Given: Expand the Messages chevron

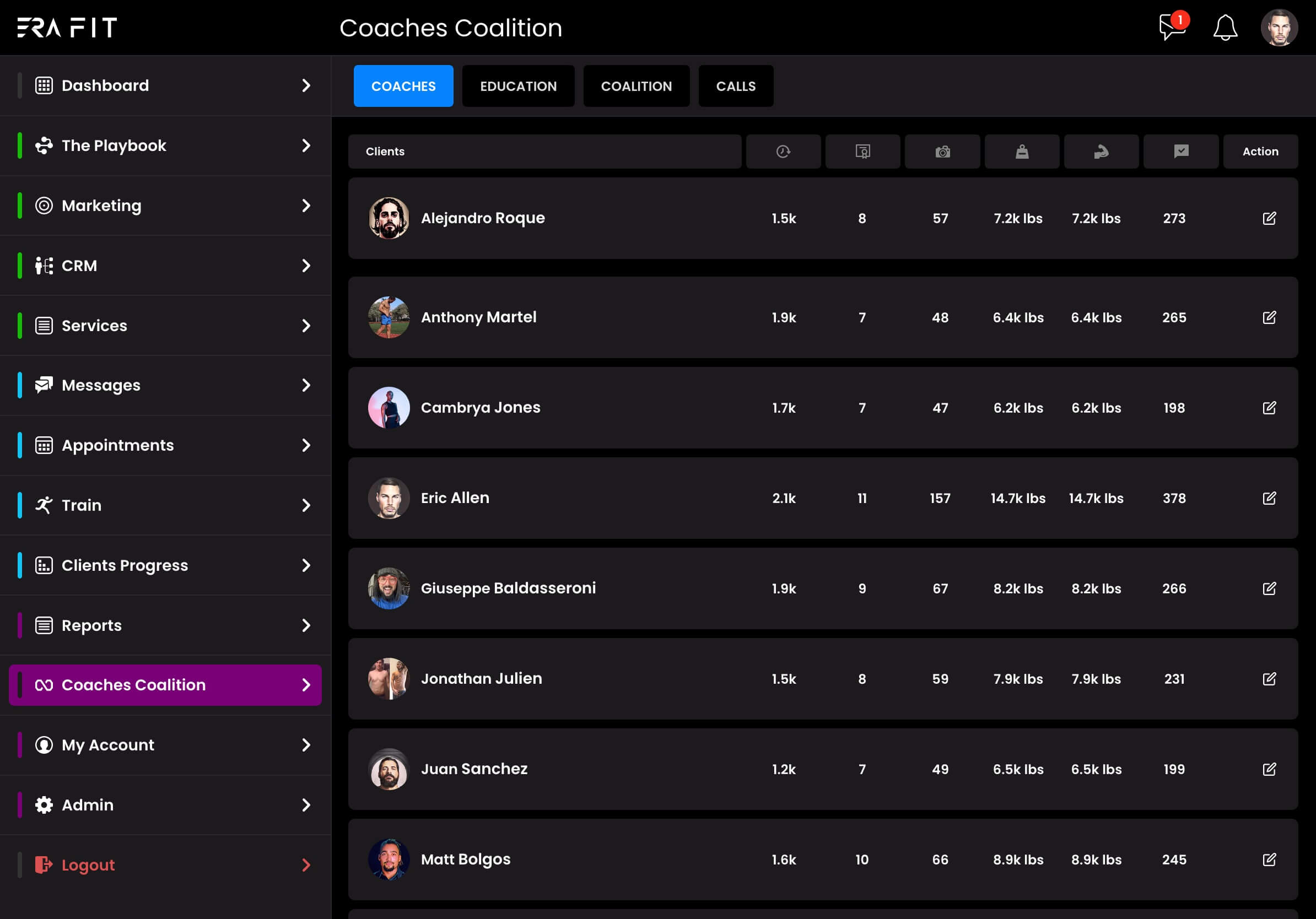Looking at the screenshot, I should (306, 385).
